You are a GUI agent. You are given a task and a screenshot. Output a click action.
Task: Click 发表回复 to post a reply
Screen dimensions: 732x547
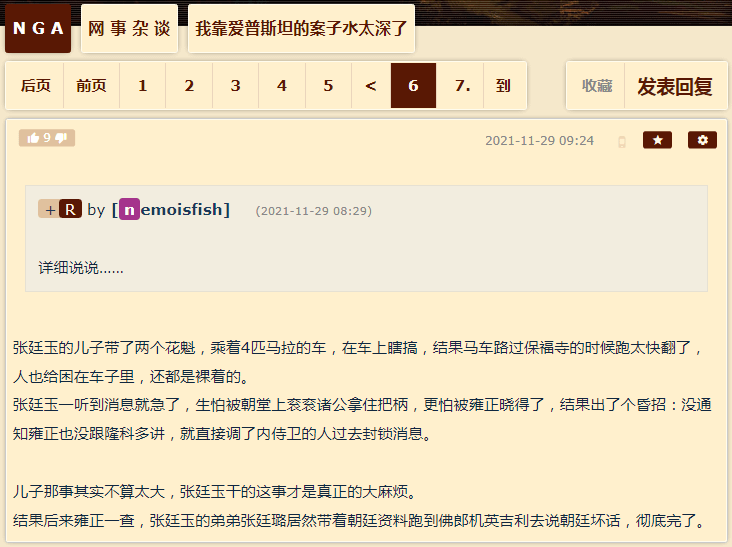point(675,86)
